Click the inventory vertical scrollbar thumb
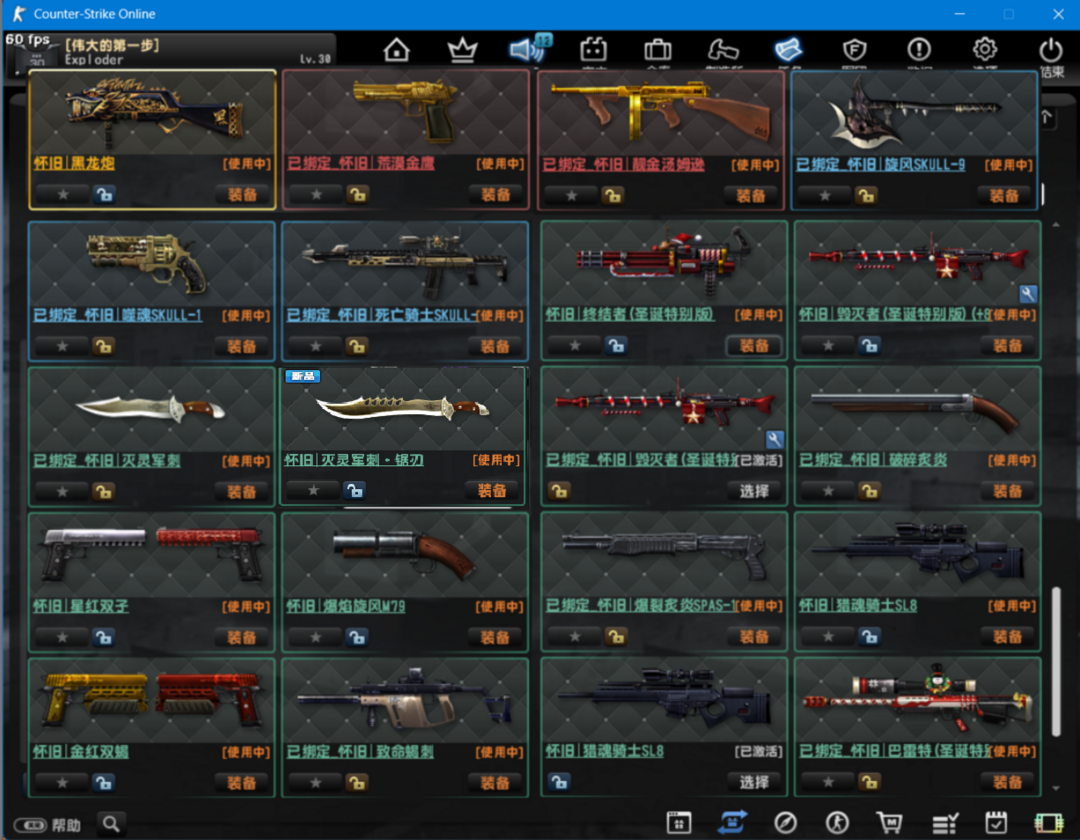This screenshot has width=1080, height=840. tap(1056, 662)
